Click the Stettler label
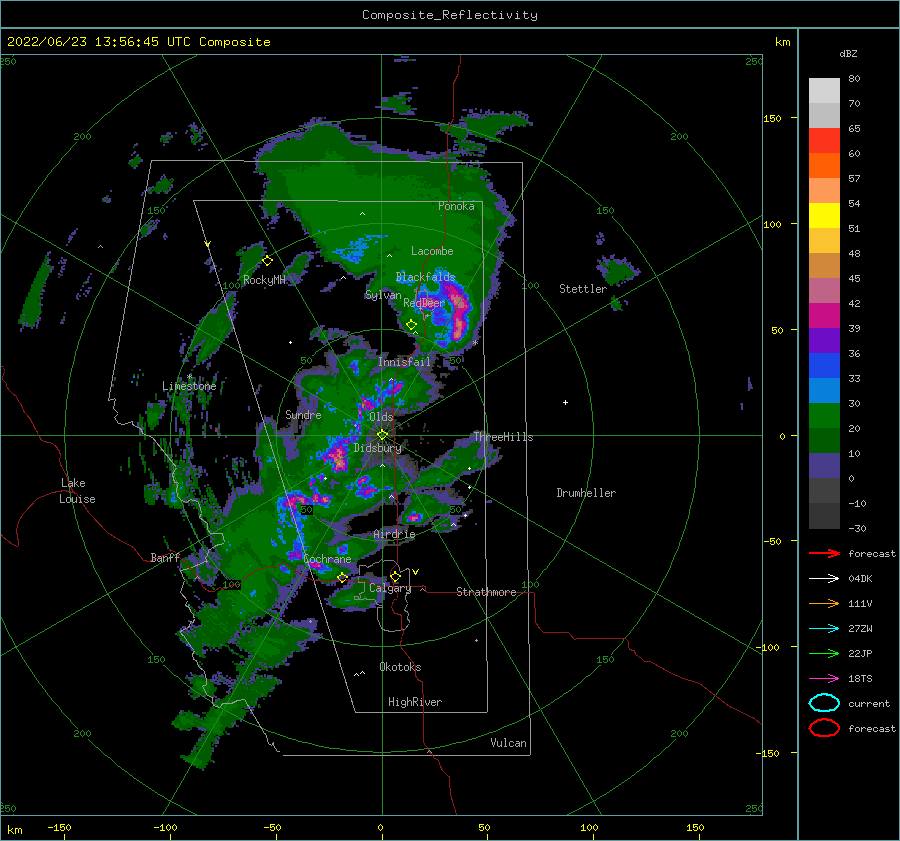The width and height of the screenshot is (900, 841). click(x=583, y=289)
